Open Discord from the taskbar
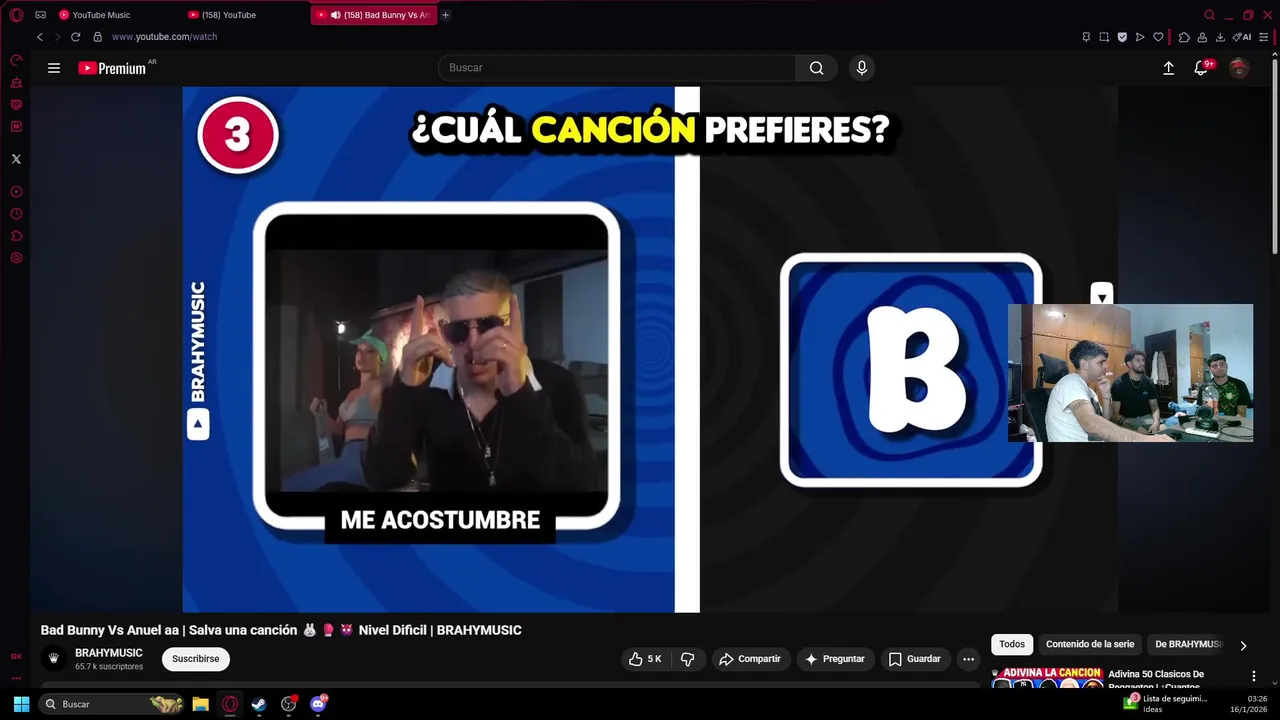The height and width of the screenshot is (720, 1280). click(319, 704)
